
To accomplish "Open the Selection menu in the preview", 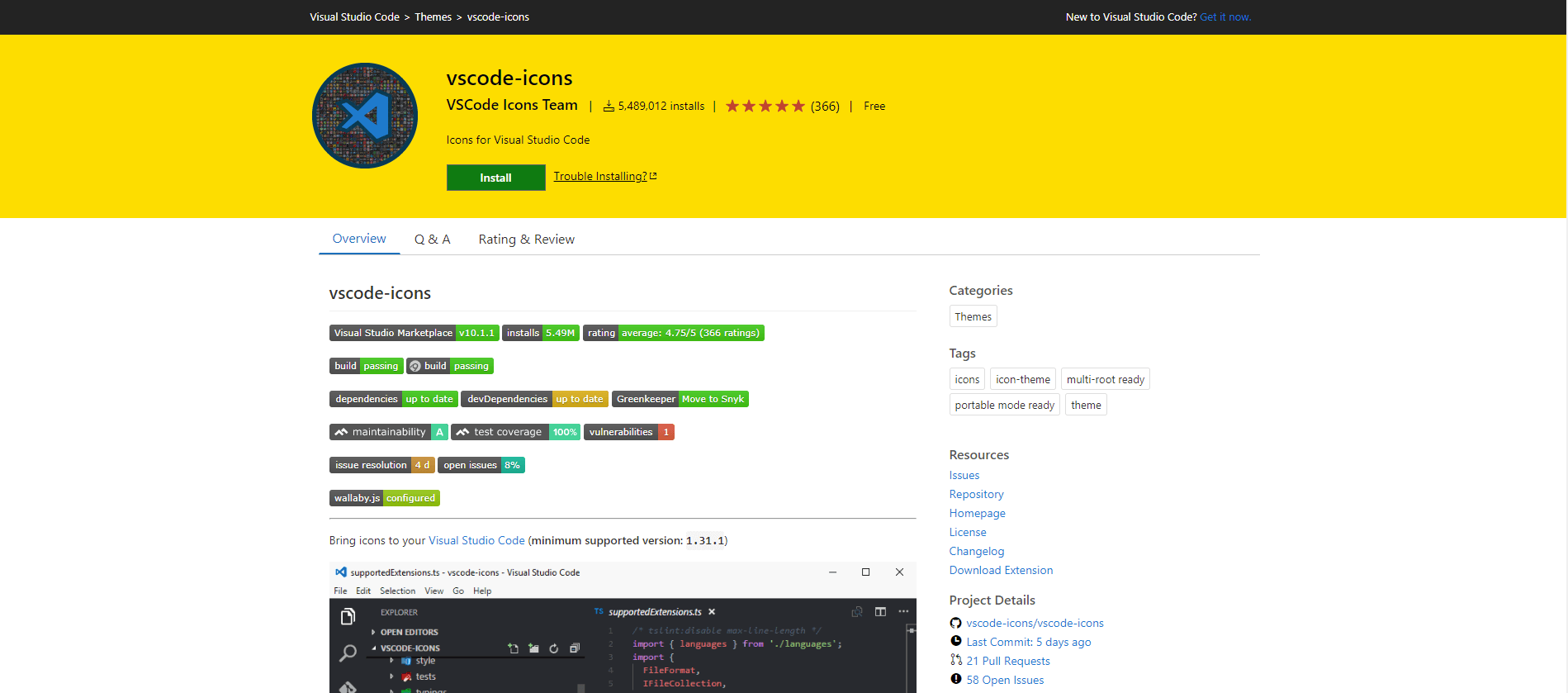I will 397,591.
